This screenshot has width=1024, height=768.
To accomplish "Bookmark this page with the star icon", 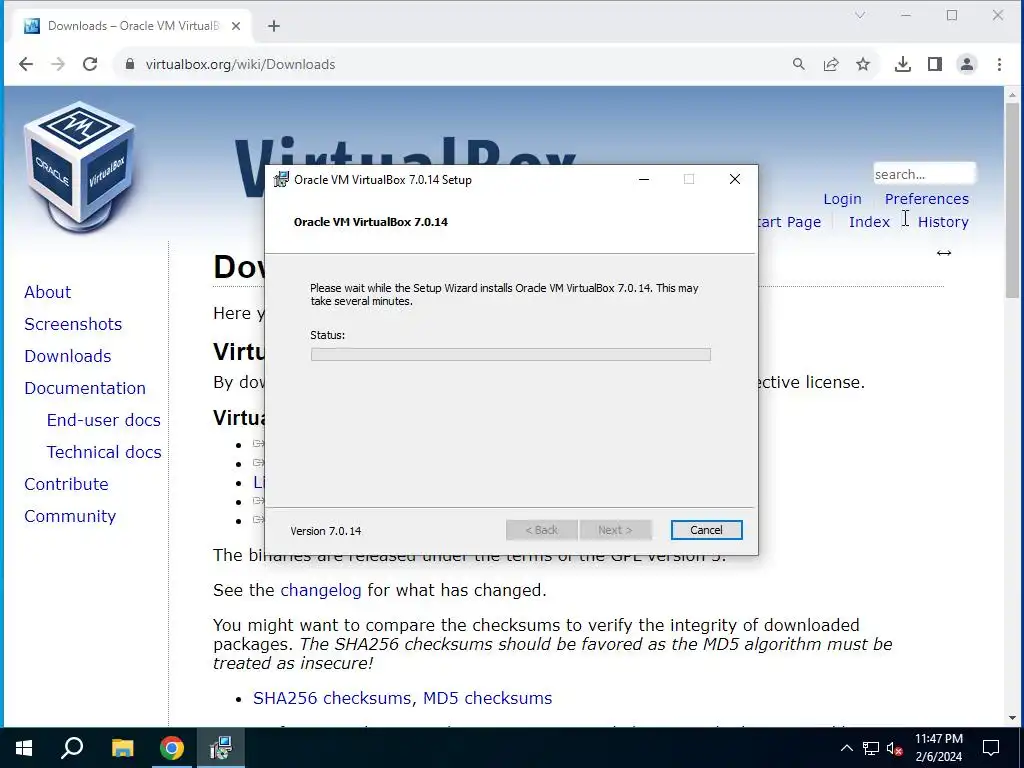I will (863, 64).
